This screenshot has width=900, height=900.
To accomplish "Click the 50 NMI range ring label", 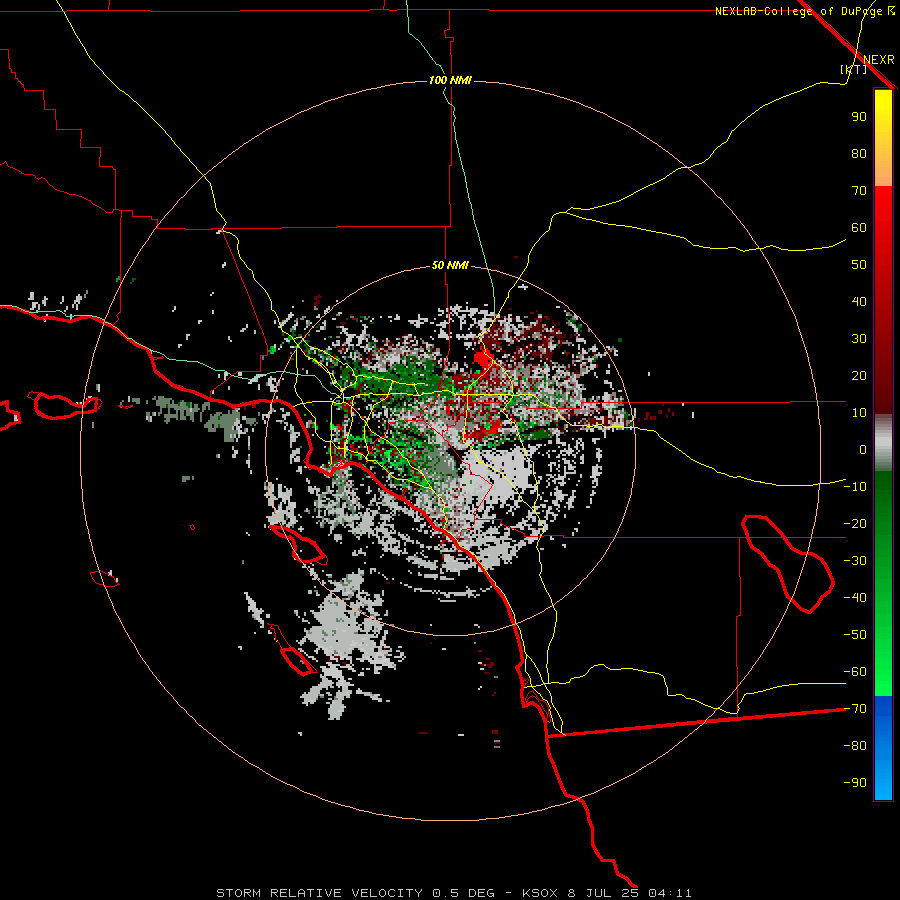I will (x=451, y=265).
